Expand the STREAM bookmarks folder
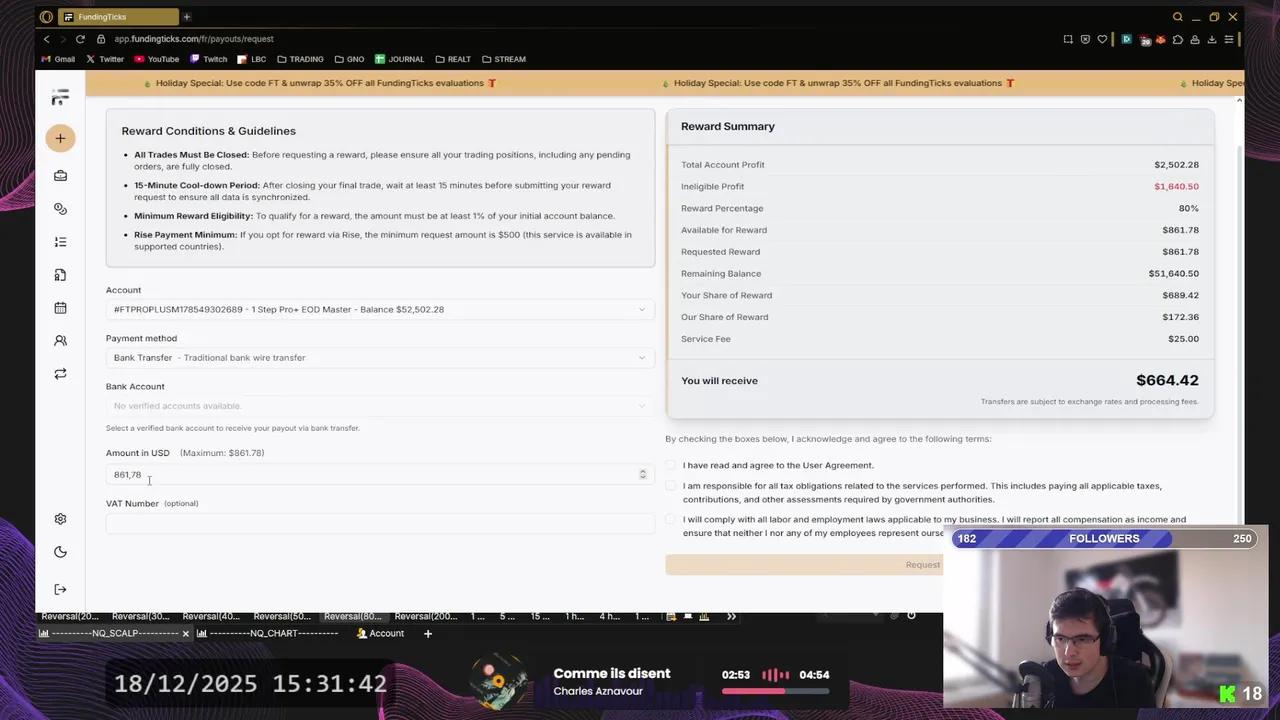The image size is (1280, 720). click(503, 59)
